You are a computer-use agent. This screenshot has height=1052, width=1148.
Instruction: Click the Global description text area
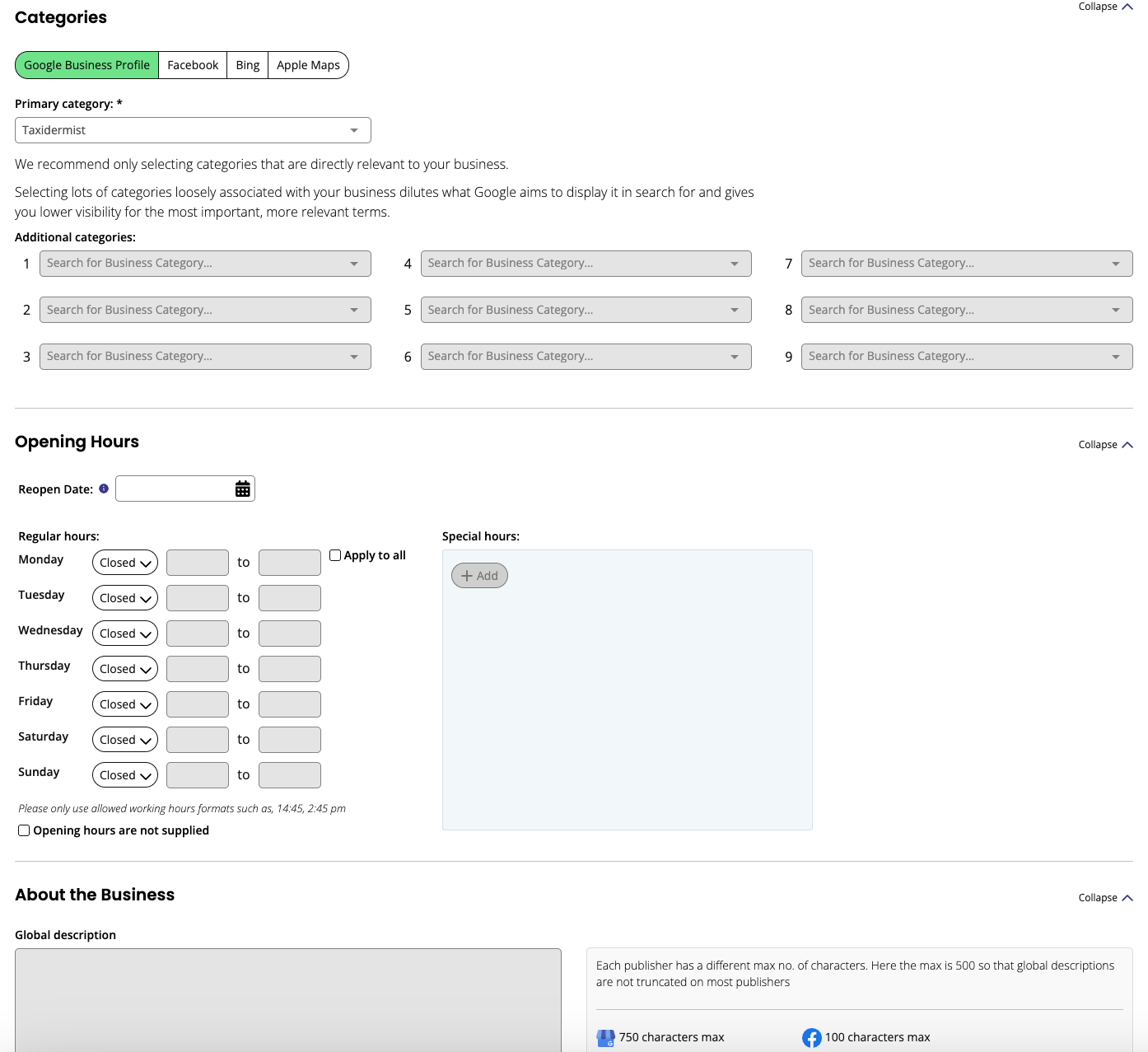click(288, 1000)
